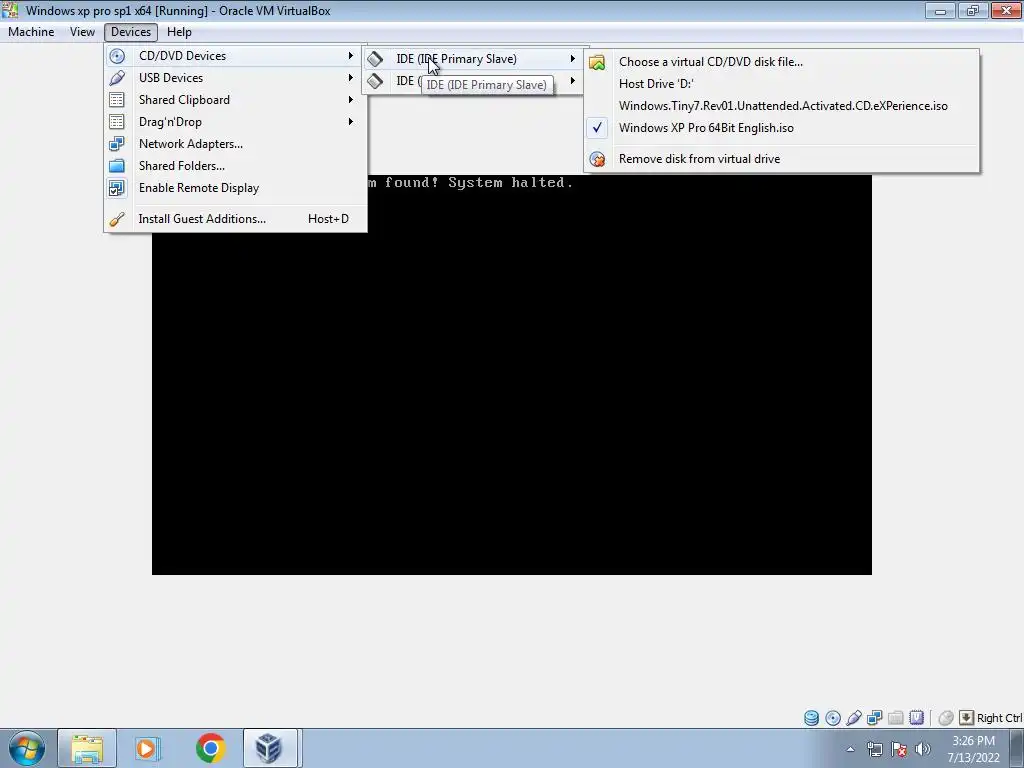The image size is (1024, 768).
Task: Click the folder icon for choosing a disk file
Action: pos(597,62)
